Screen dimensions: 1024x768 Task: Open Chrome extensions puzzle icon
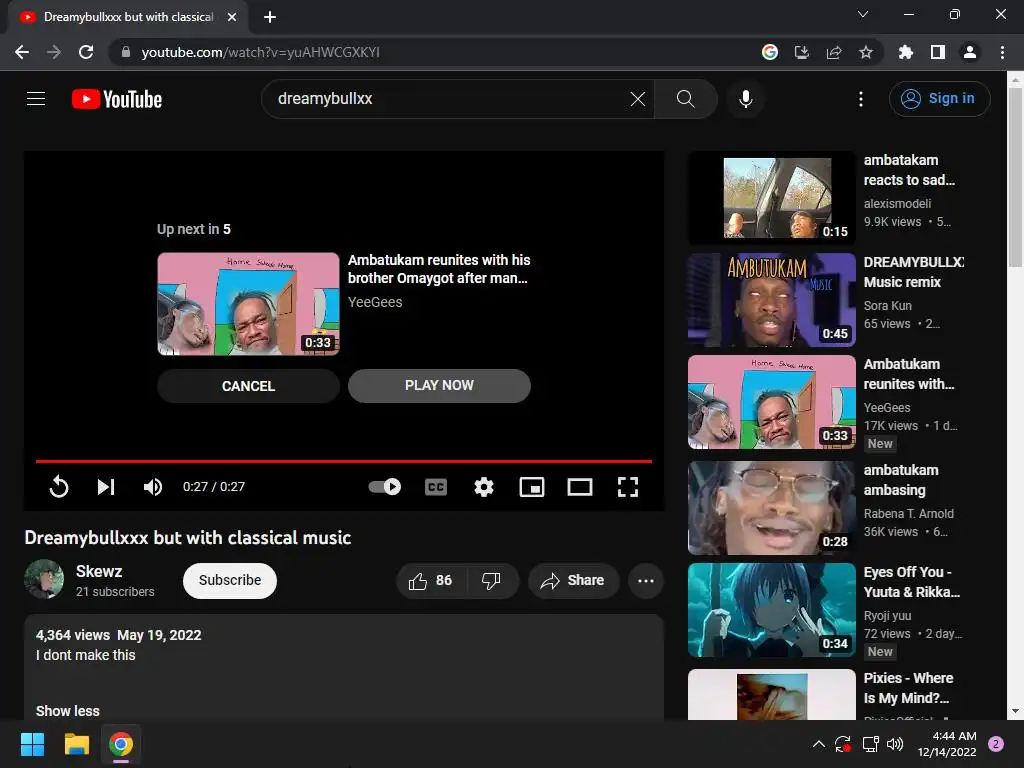coord(906,52)
